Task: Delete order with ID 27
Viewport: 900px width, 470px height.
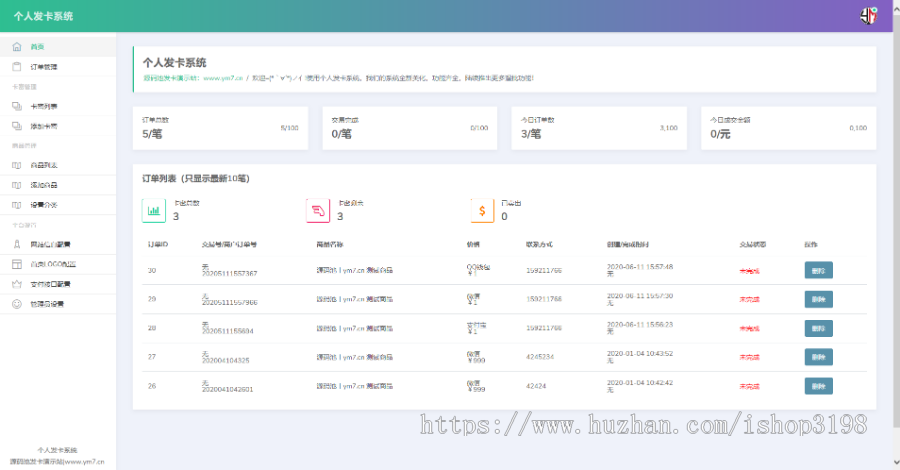Action: 818,357
